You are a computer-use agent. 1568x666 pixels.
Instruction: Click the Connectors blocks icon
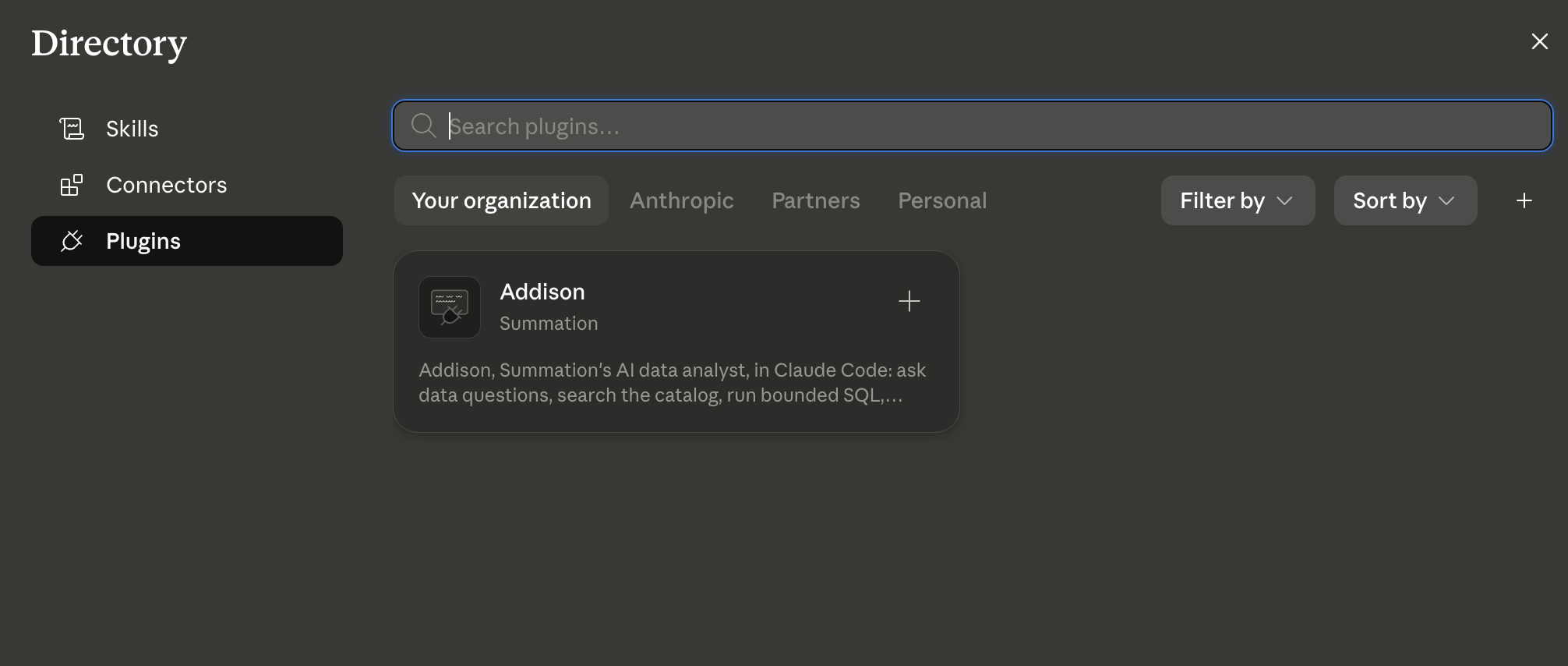72,185
